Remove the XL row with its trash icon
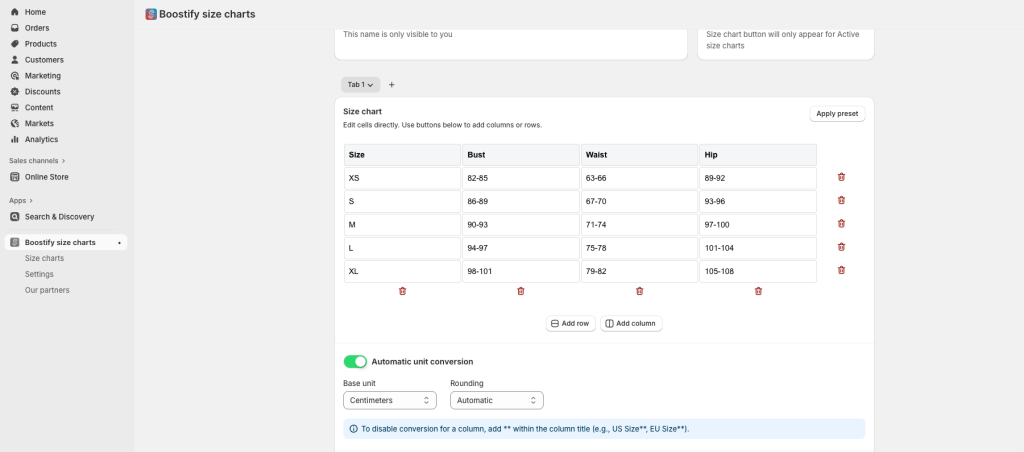The image size is (1024, 452). click(841, 270)
